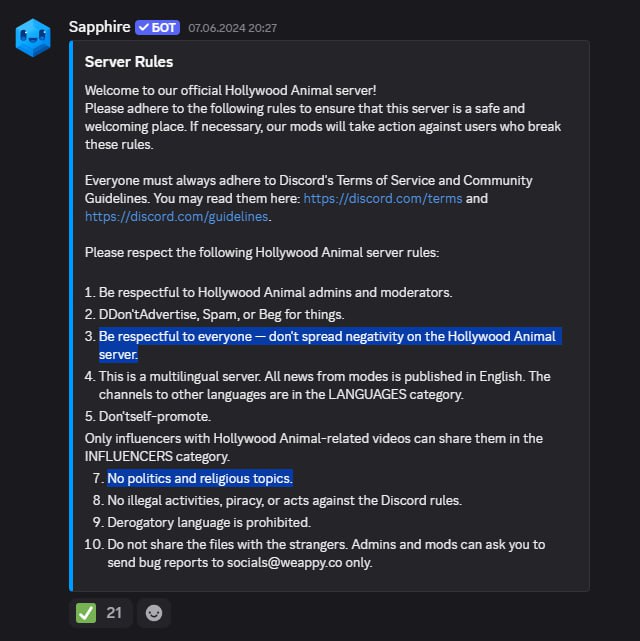Viewport: 640px width, 641px height.
Task: Toggle the green checkmark reaction
Action: coord(99,612)
